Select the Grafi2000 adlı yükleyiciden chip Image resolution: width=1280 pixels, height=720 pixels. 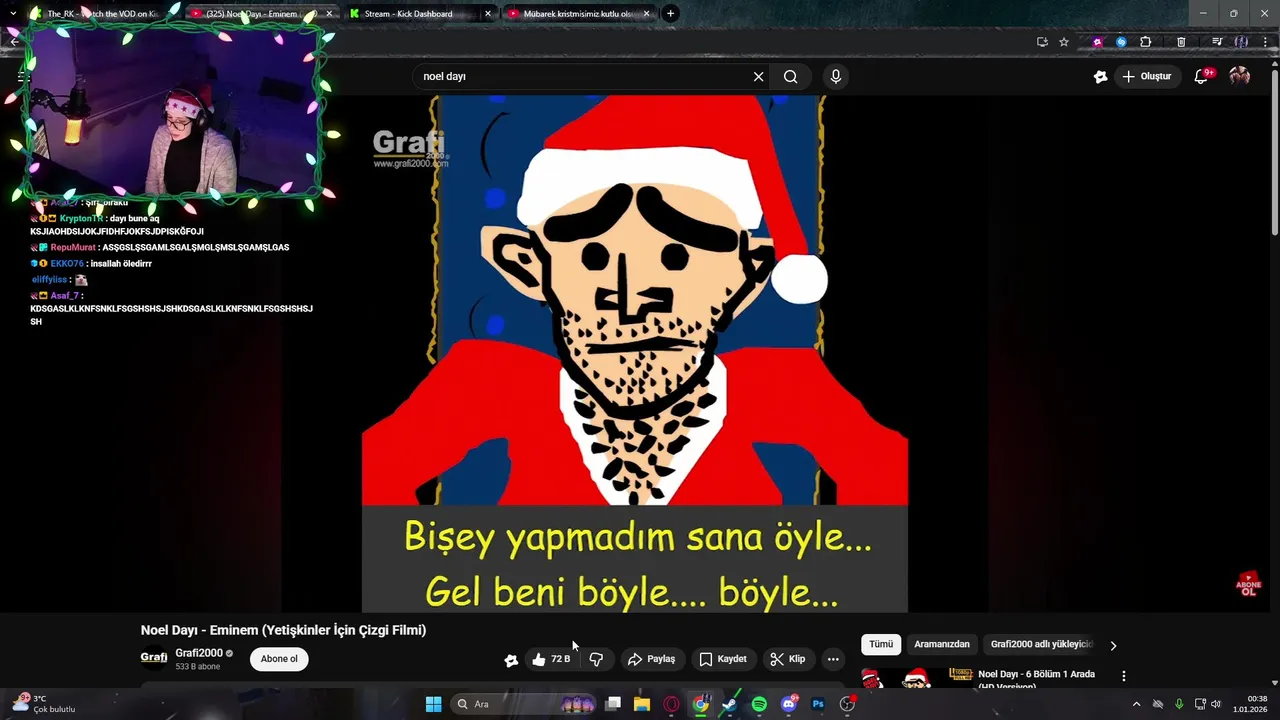coord(1041,645)
